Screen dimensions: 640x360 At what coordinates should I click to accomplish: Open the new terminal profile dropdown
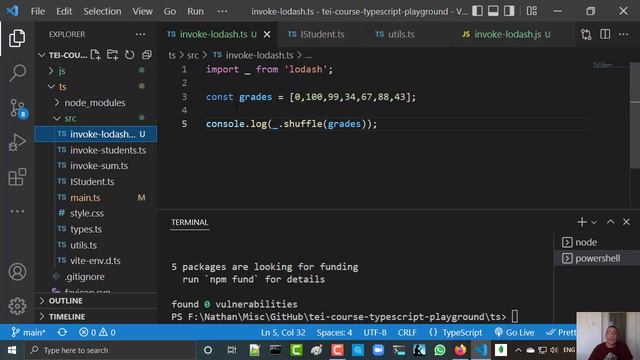click(x=594, y=222)
